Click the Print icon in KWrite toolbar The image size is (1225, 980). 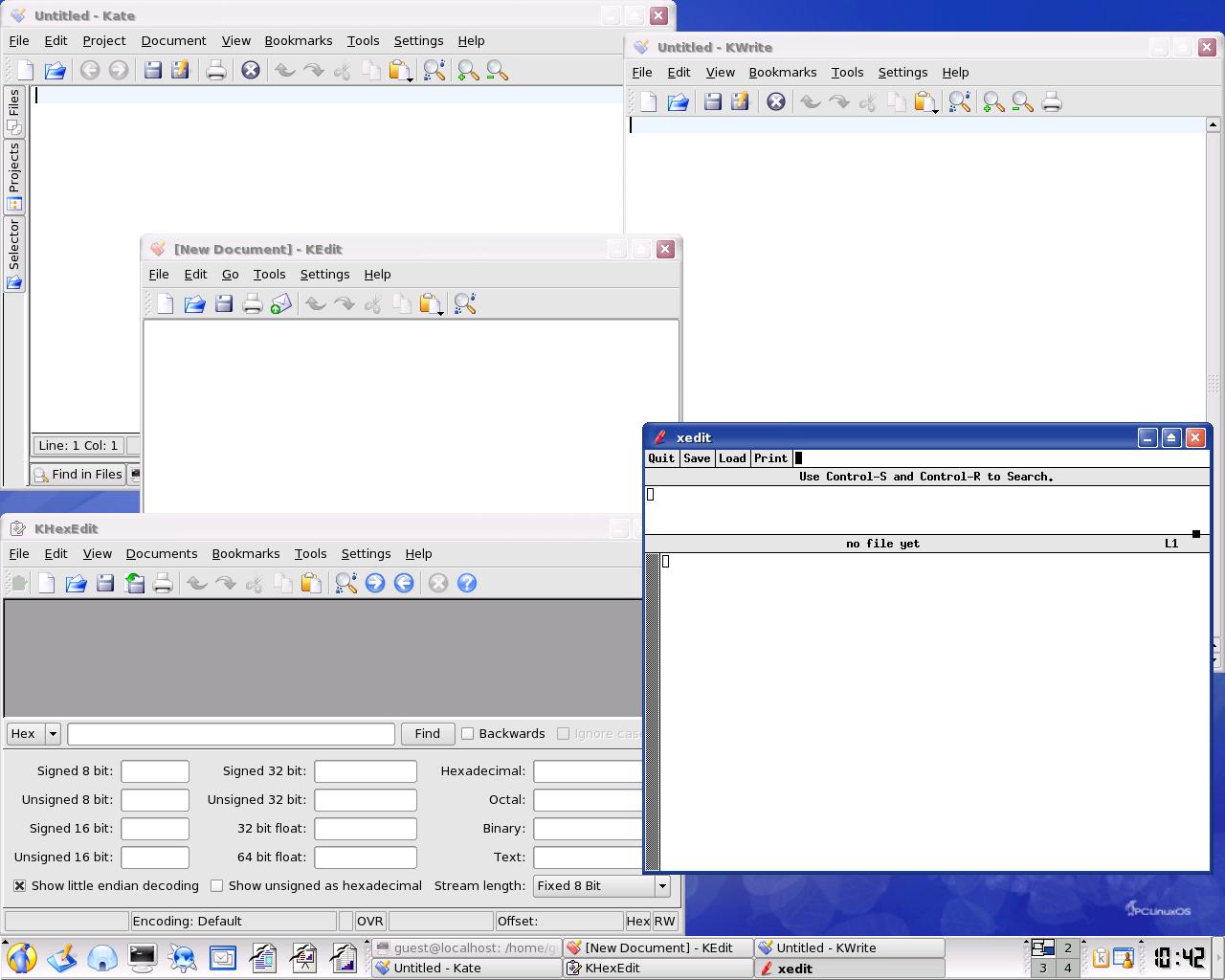tap(1052, 101)
